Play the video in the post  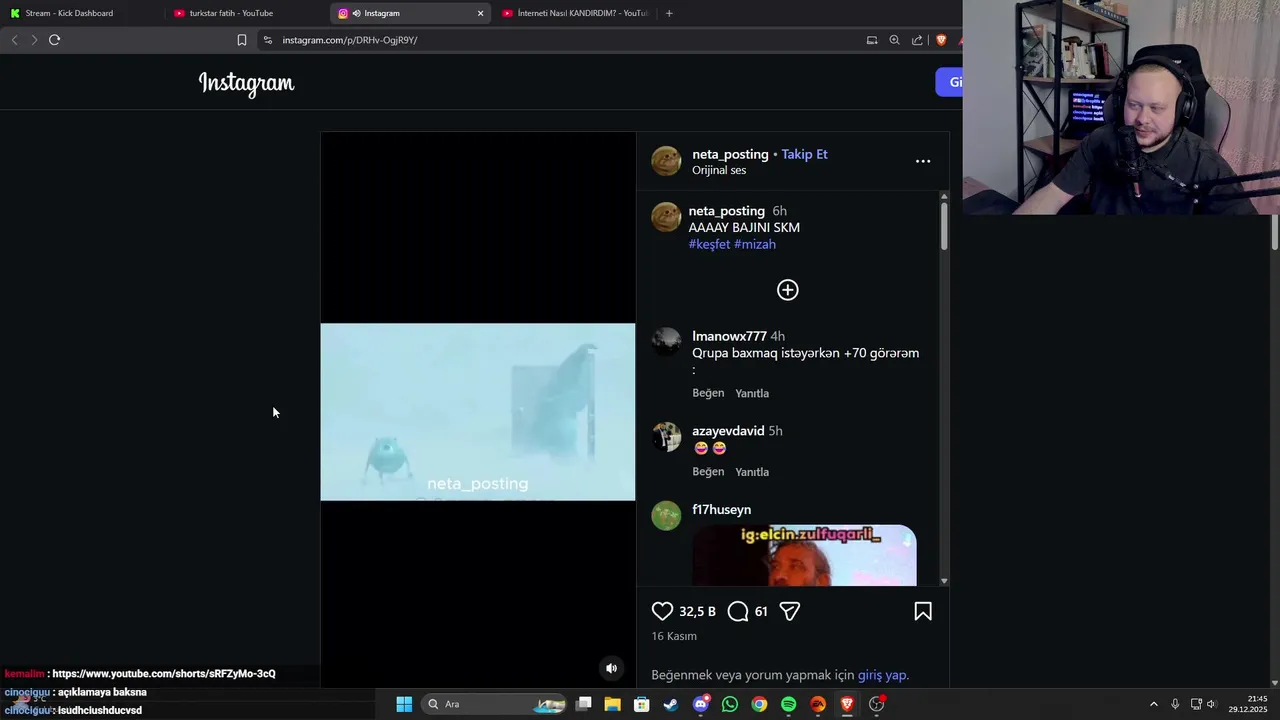pyautogui.click(x=478, y=411)
